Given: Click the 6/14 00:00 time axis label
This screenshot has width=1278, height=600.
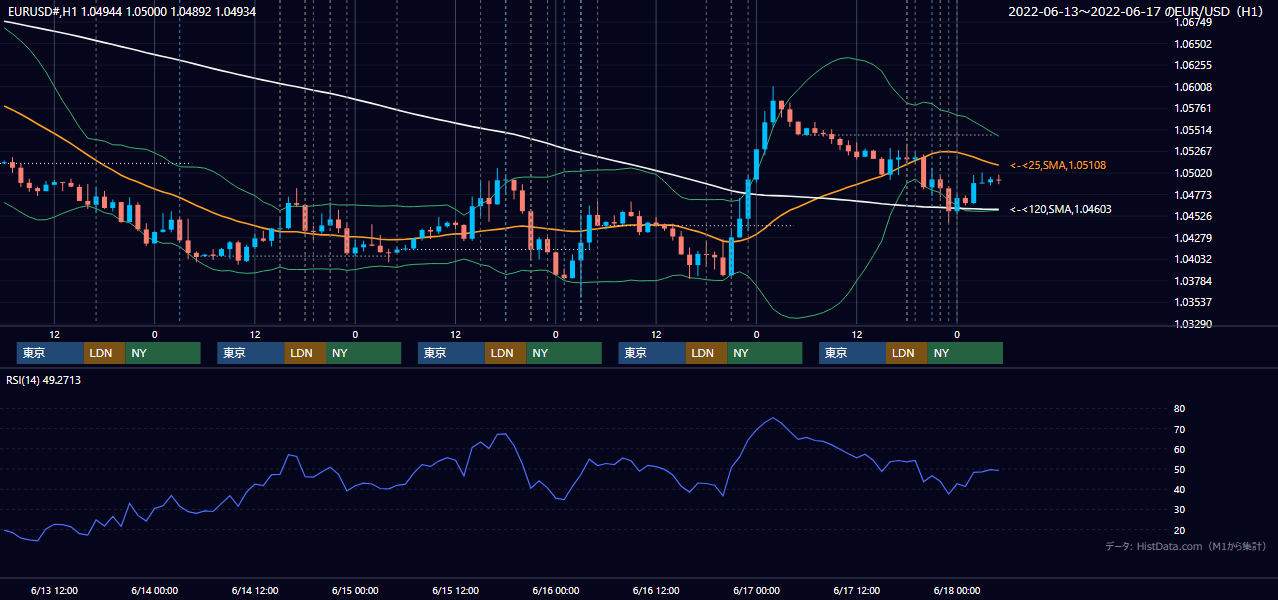Looking at the screenshot, I should [x=155, y=590].
